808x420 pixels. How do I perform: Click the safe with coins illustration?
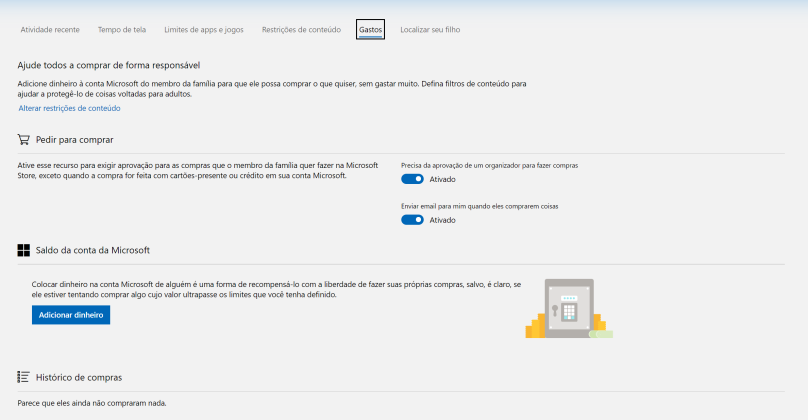tap(569, 309)
